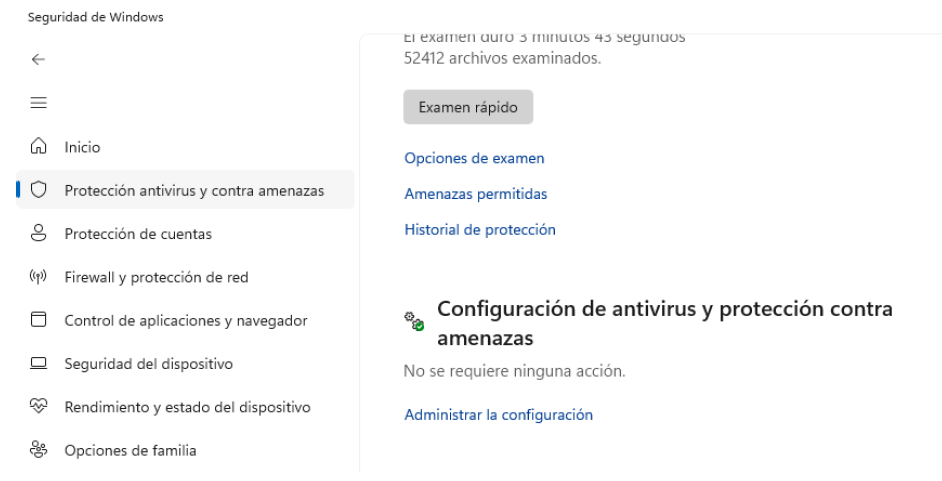Click the person icon for account protection

coord(39,234)
